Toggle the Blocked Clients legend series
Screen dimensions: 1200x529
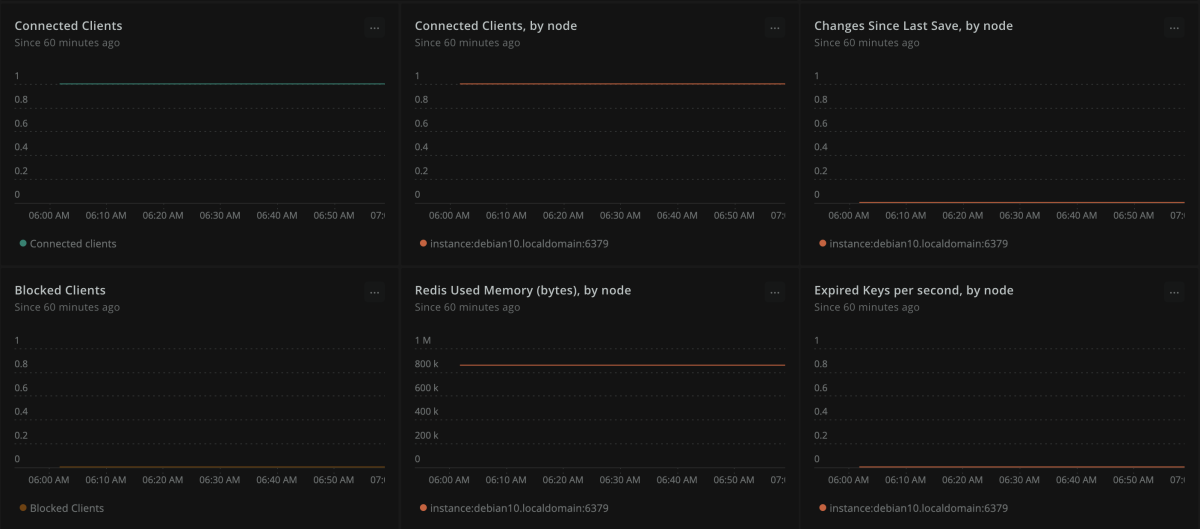[66, 508]
